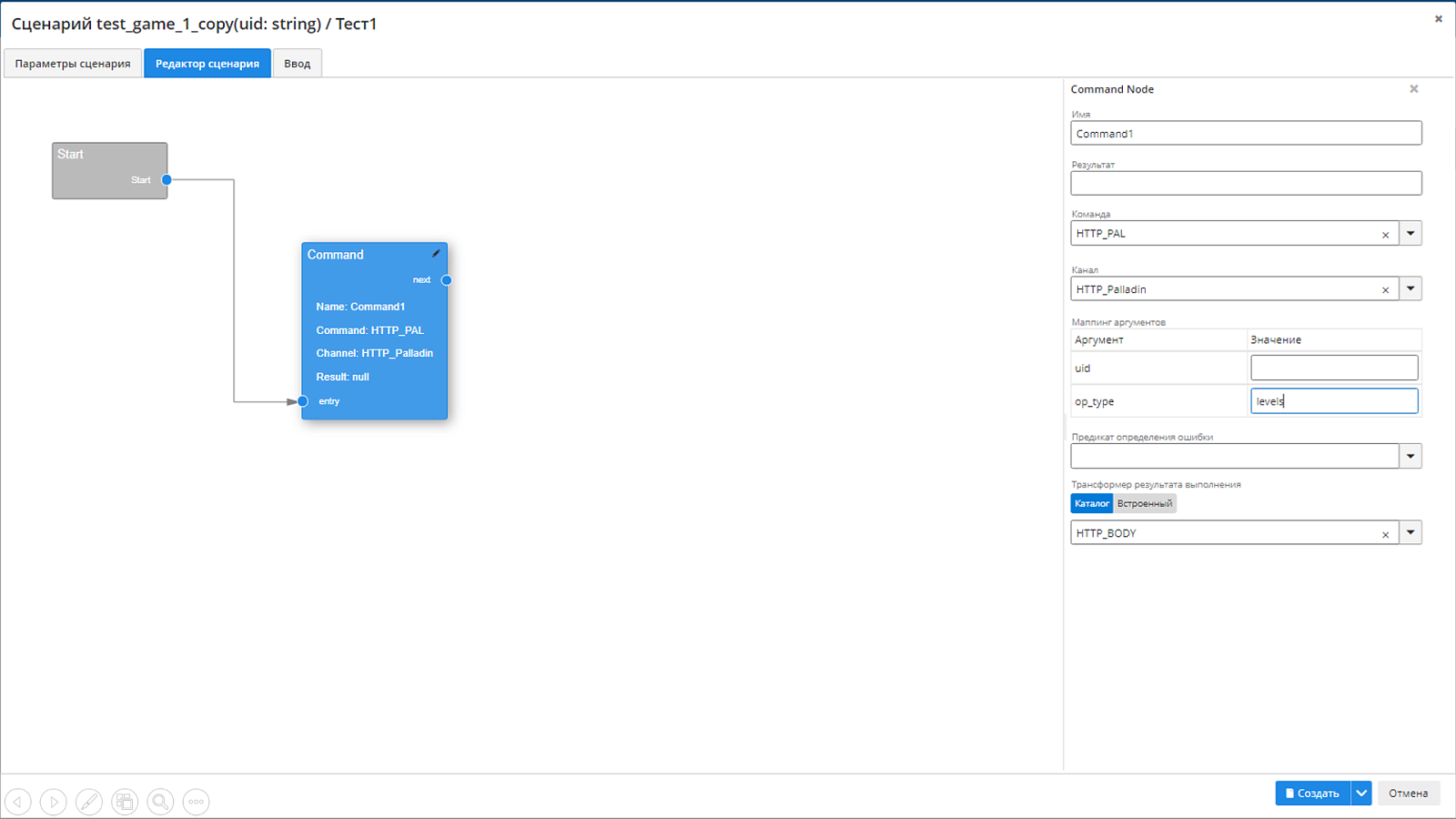Open the three-dots more options icon
Screen dimensions: 1456x819
(196, 802)
